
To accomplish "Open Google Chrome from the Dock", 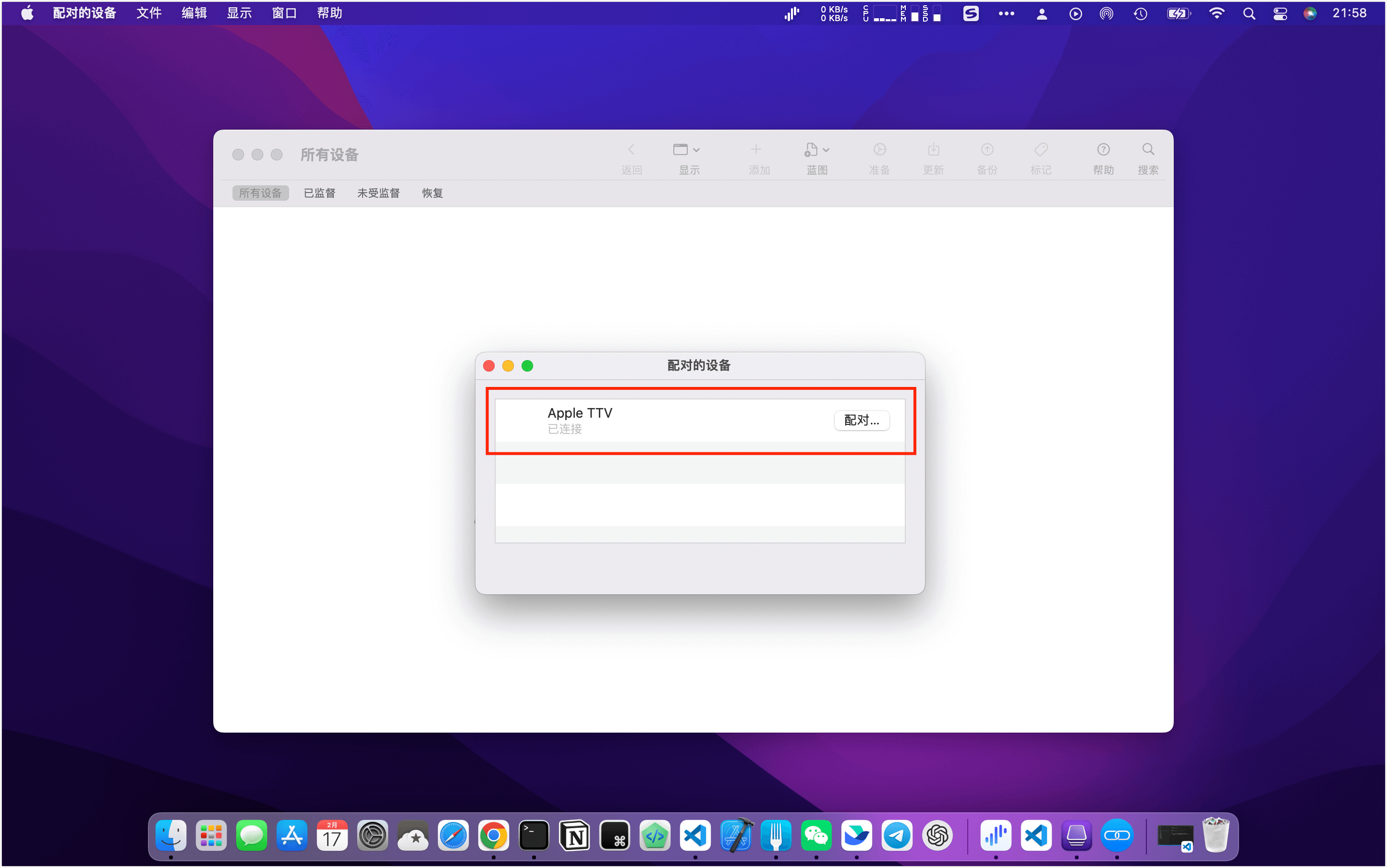I will [493, 835].
